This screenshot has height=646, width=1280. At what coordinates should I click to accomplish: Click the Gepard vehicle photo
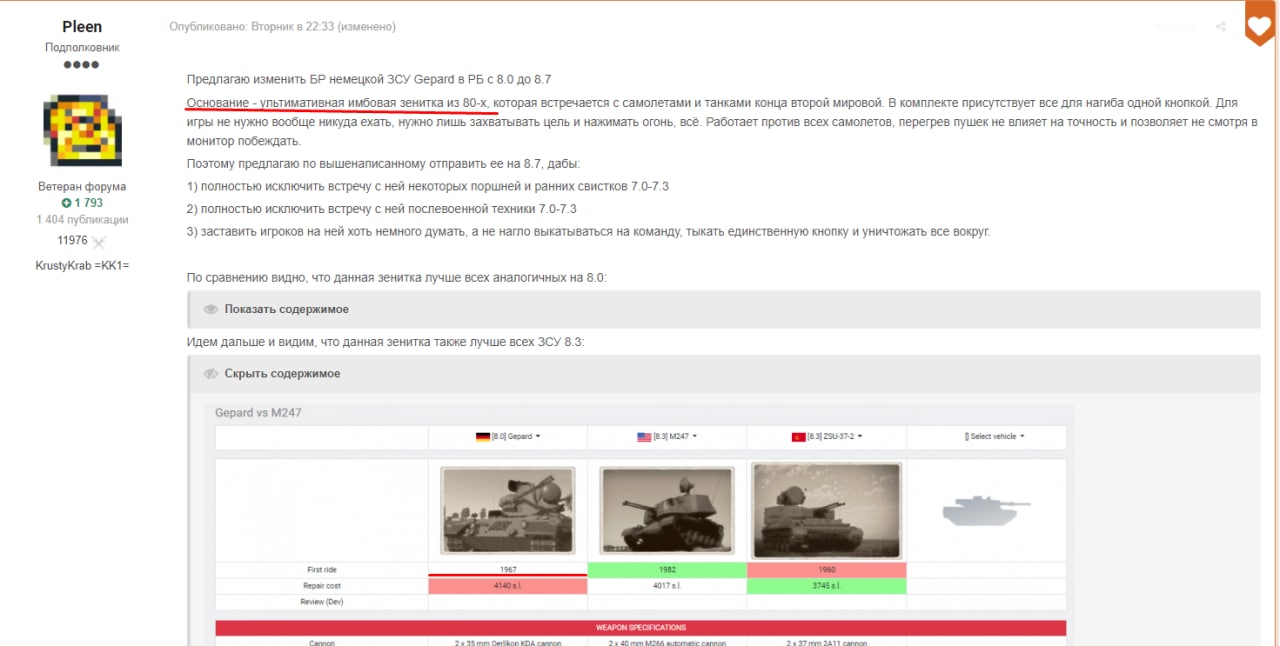point(507,509)
